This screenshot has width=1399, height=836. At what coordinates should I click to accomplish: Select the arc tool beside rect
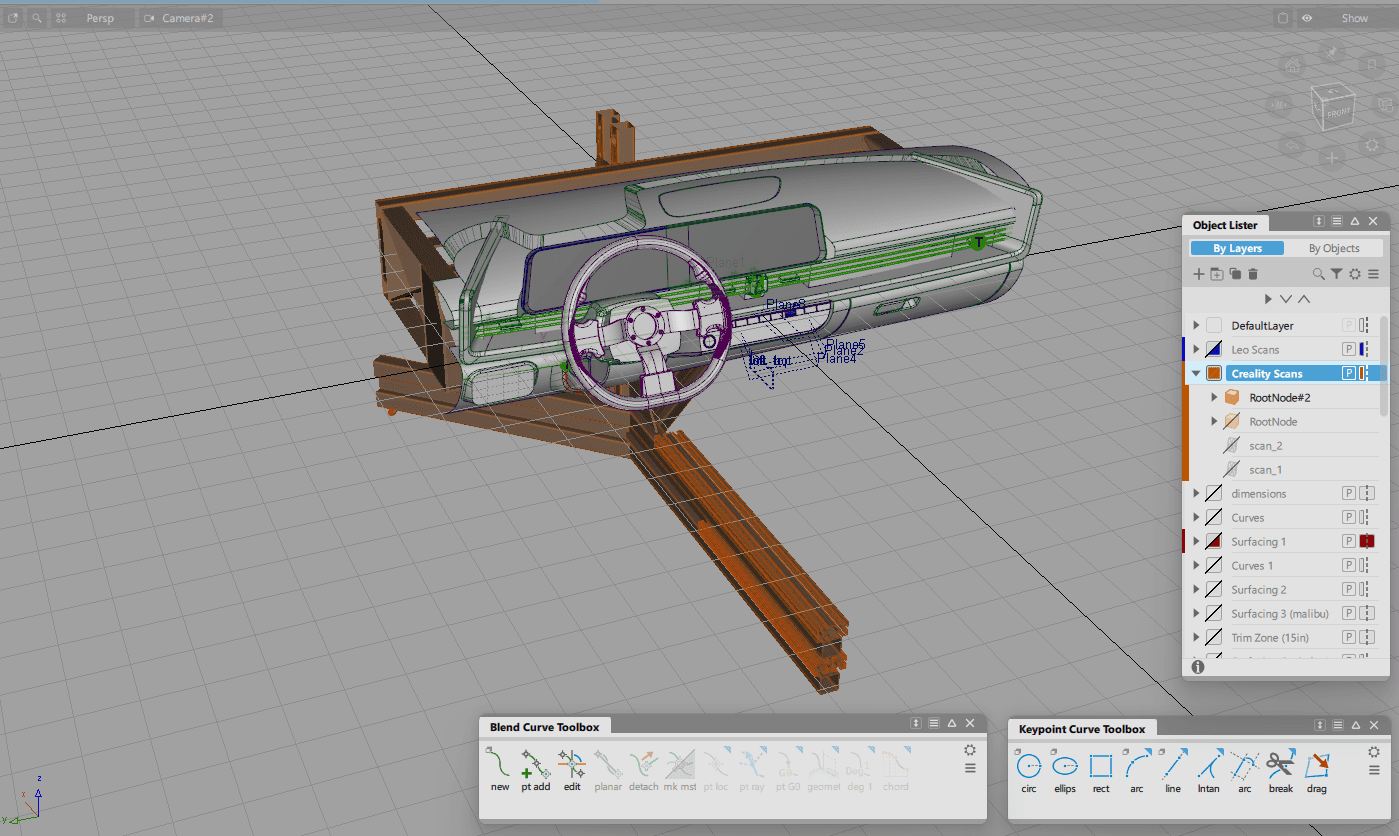coord(1137,769)
